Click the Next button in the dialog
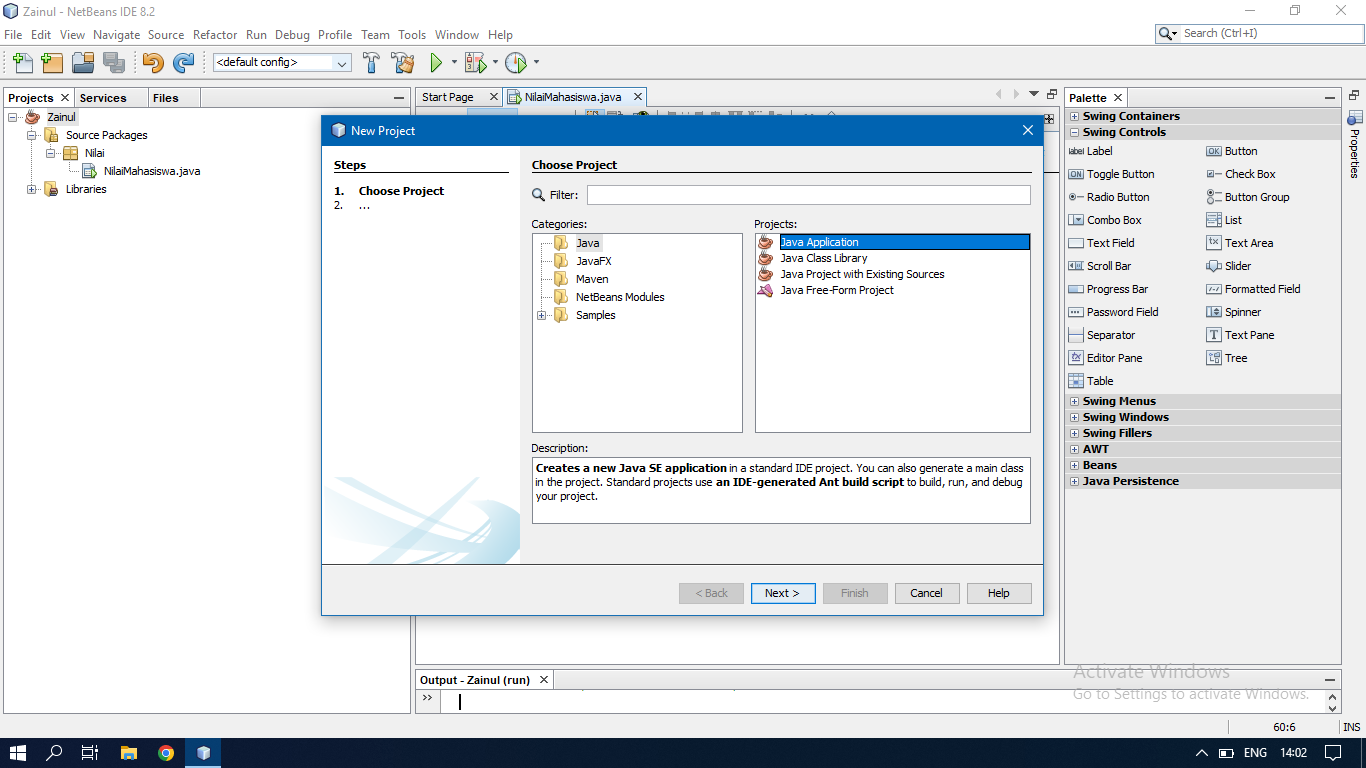The image size is (1366, 768). (783, 593)
